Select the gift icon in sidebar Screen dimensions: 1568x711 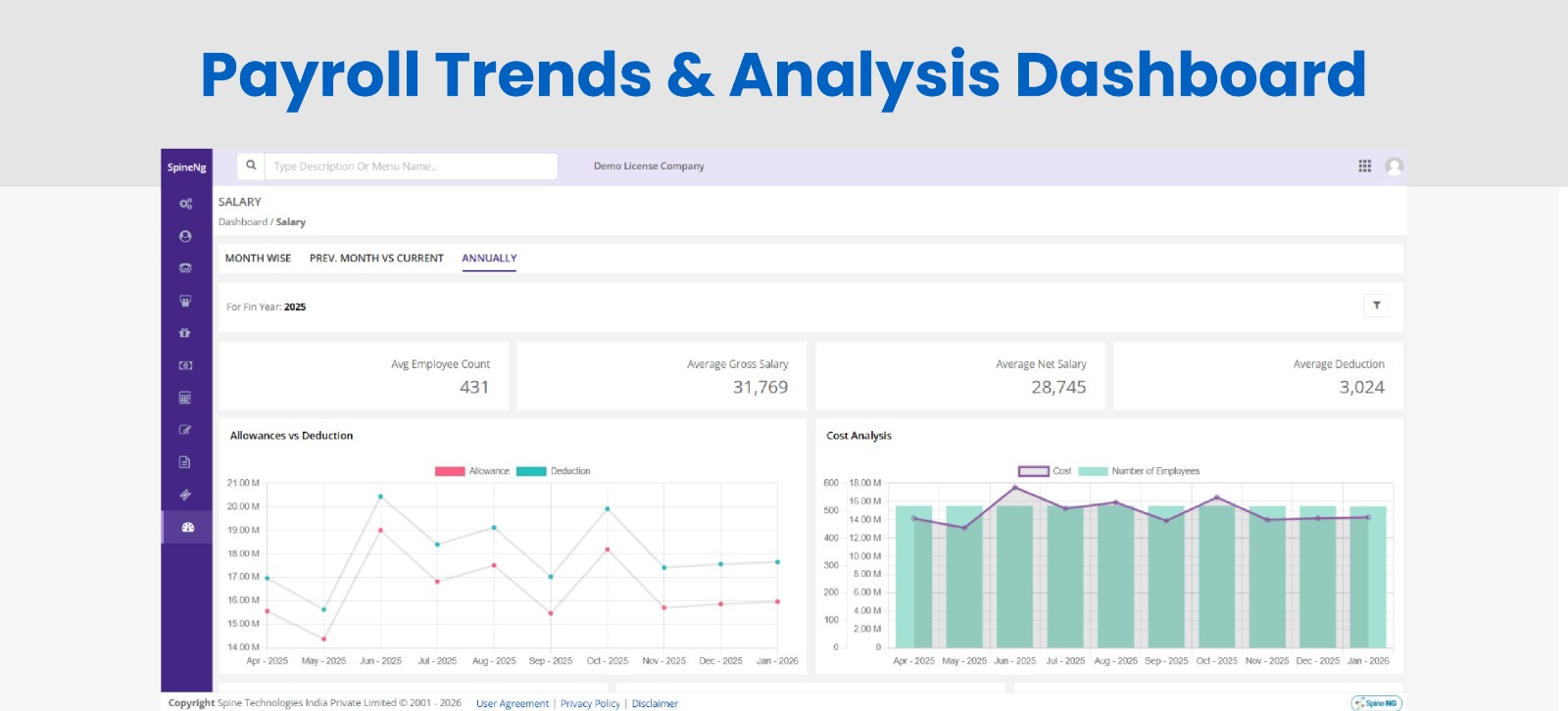(x=185, y=333)
